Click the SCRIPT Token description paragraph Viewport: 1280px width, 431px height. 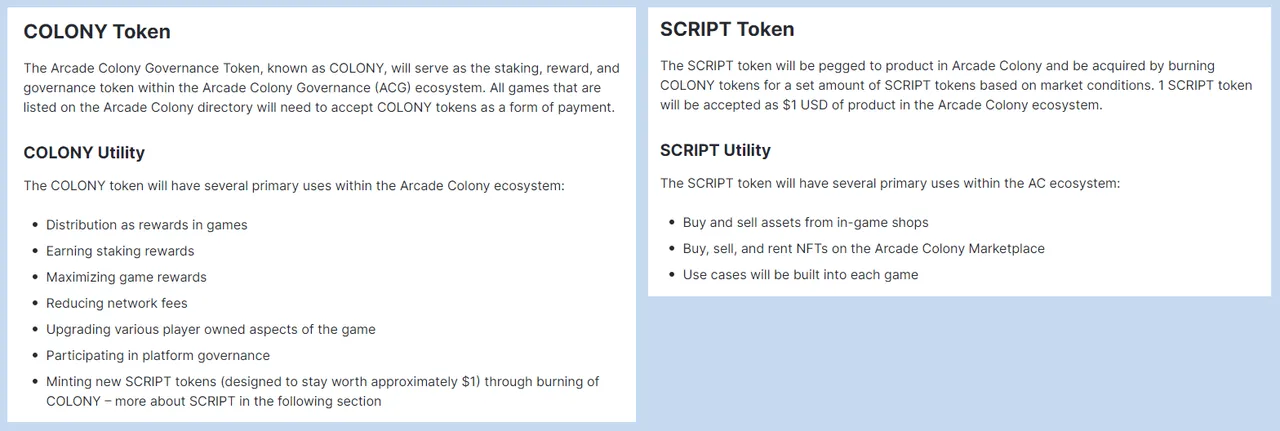(956, 86)
